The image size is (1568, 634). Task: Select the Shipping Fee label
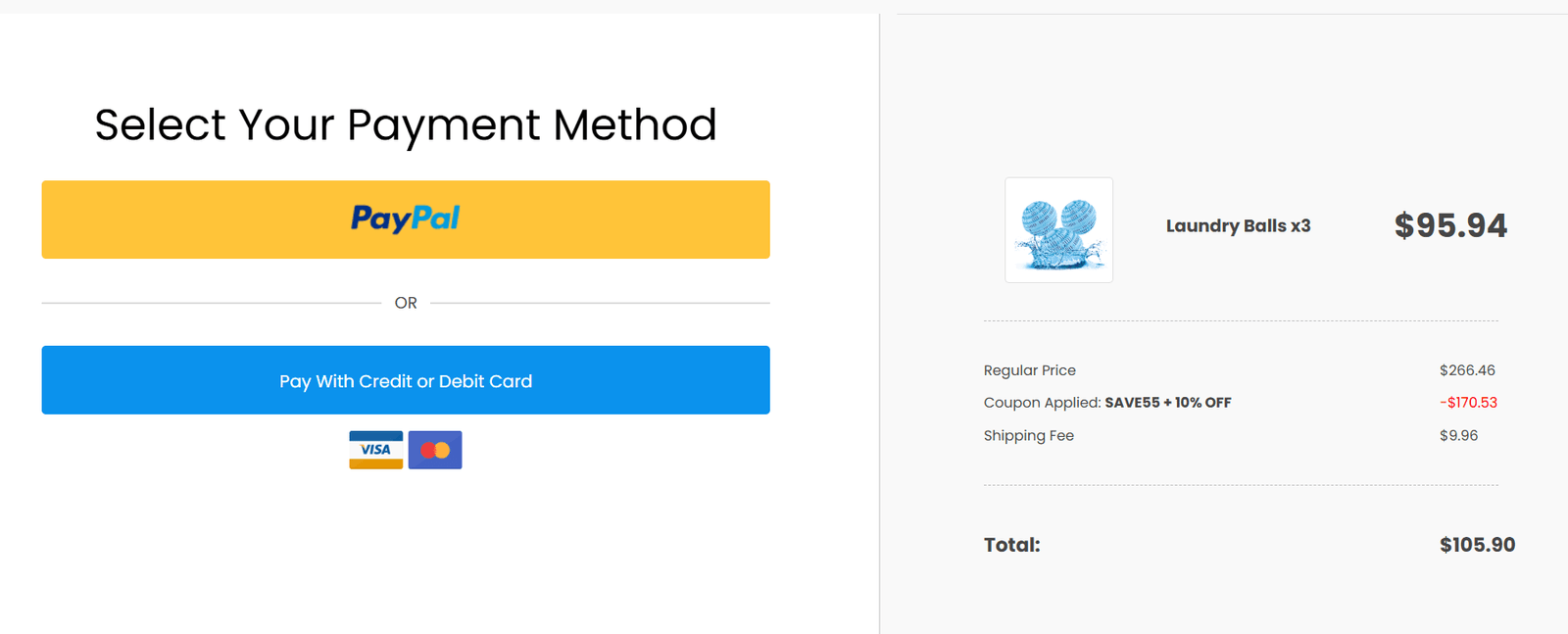pos(1028,436)
